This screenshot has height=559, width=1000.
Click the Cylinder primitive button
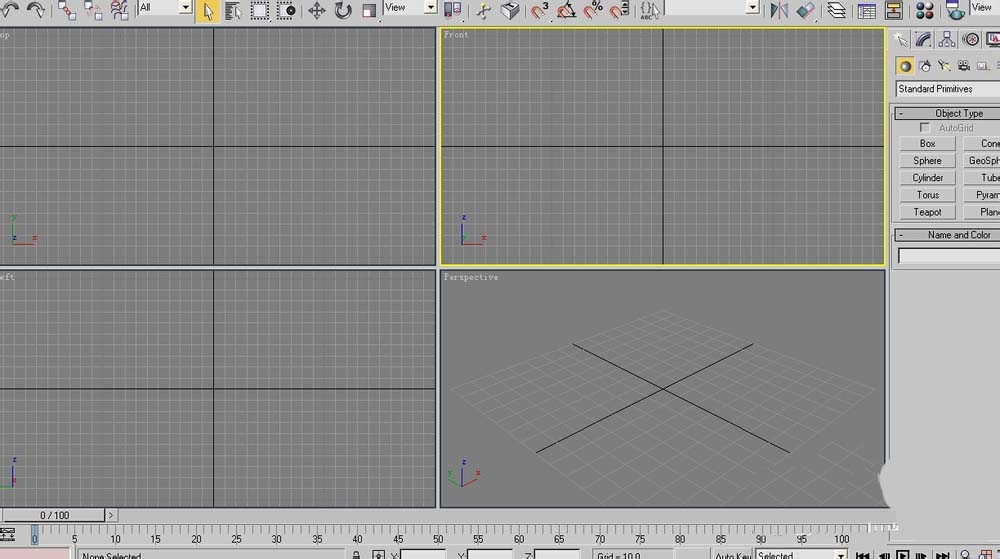(927, 178)
